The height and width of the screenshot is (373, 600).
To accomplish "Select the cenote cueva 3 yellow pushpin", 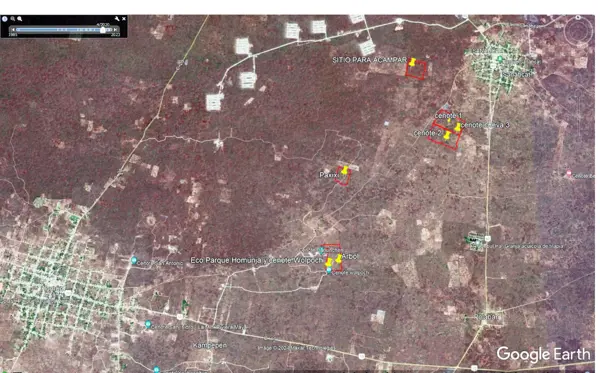I will (x=458, y=127).
